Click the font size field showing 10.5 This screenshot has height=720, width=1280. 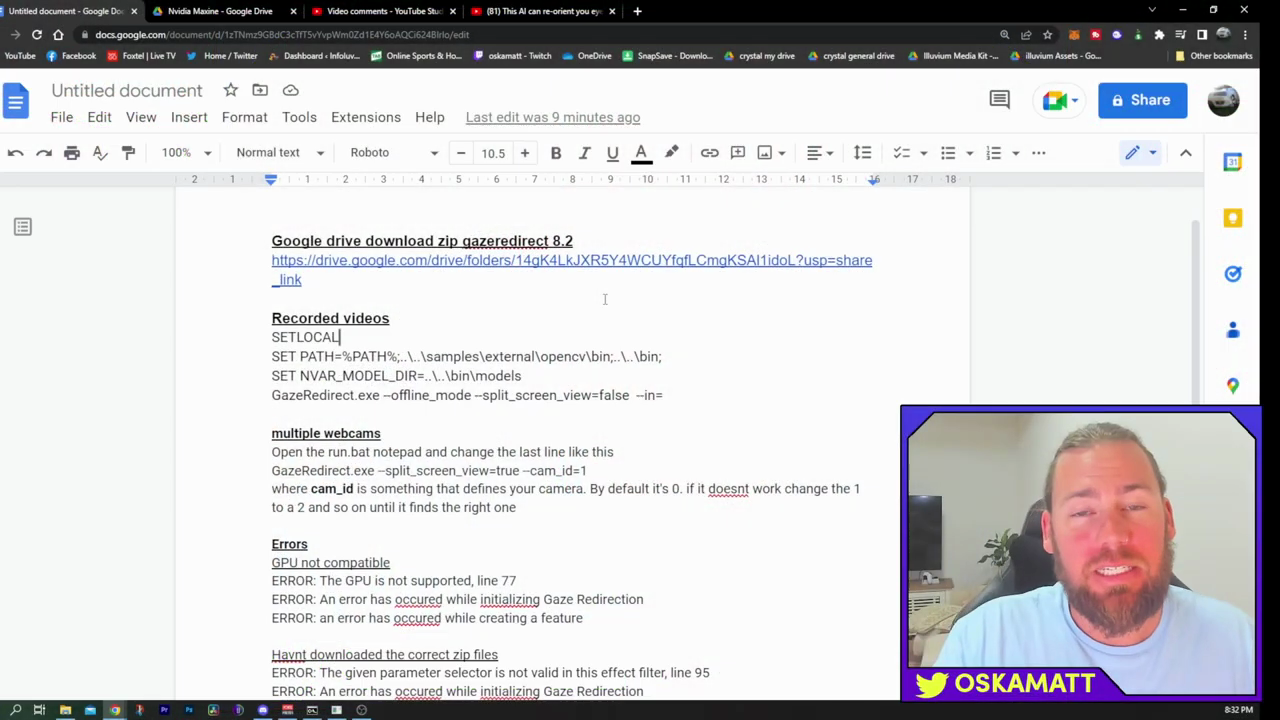493,153
